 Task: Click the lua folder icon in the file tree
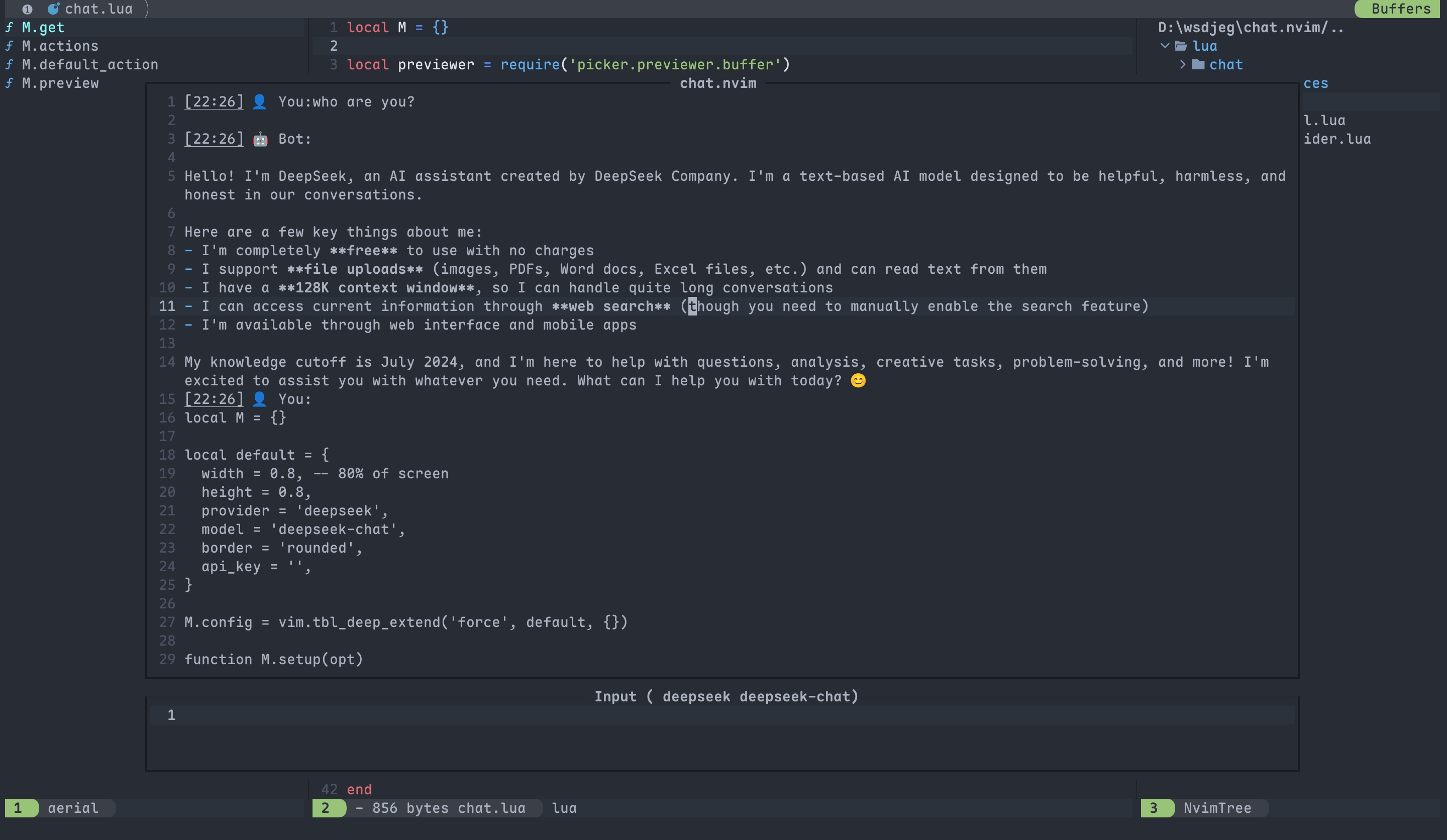click(x=1182, y=46)
